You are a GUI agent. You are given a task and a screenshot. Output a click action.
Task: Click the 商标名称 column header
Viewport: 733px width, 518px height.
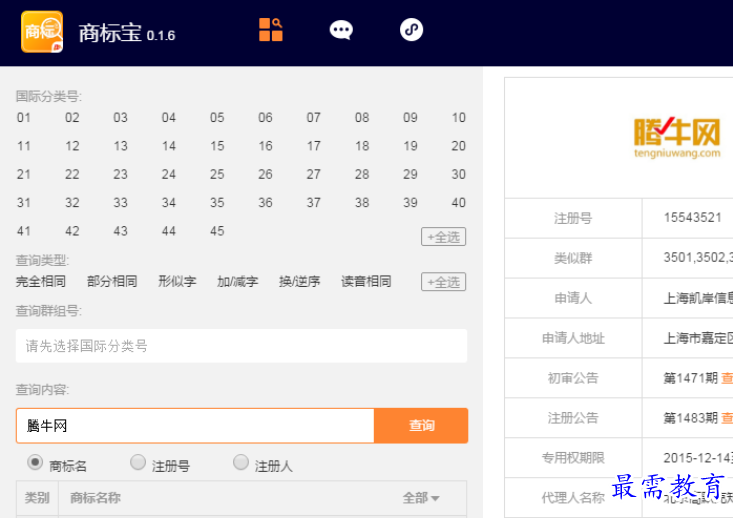coord(95,498)
